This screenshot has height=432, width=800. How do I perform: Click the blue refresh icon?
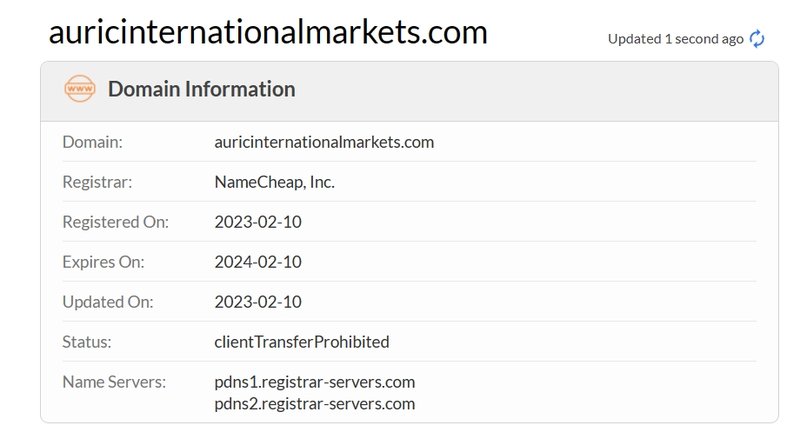click(x=757, y=39)
